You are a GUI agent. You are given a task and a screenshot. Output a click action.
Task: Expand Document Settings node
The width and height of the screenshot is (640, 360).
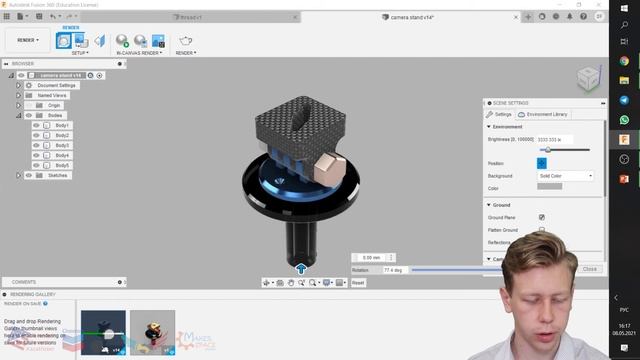[x=18, y=85]
